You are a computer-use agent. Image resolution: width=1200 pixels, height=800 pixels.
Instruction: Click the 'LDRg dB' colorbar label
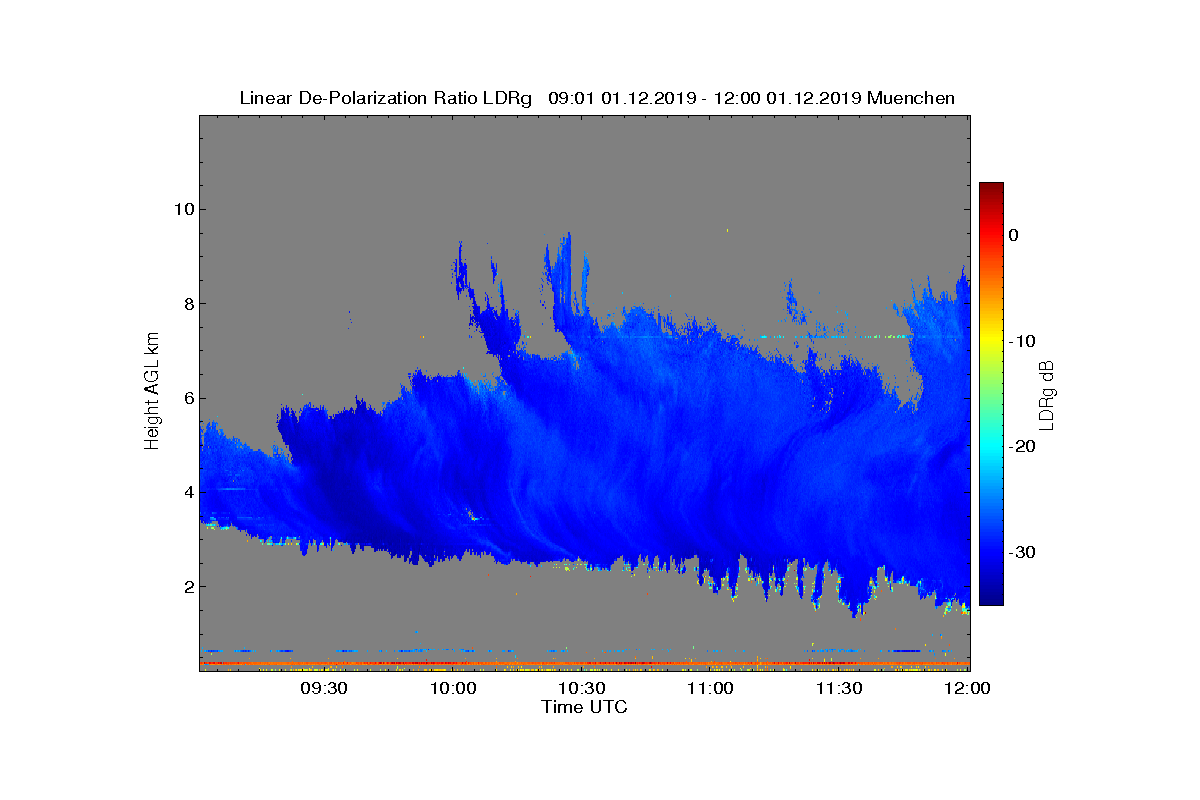(x=1047, y=395)
